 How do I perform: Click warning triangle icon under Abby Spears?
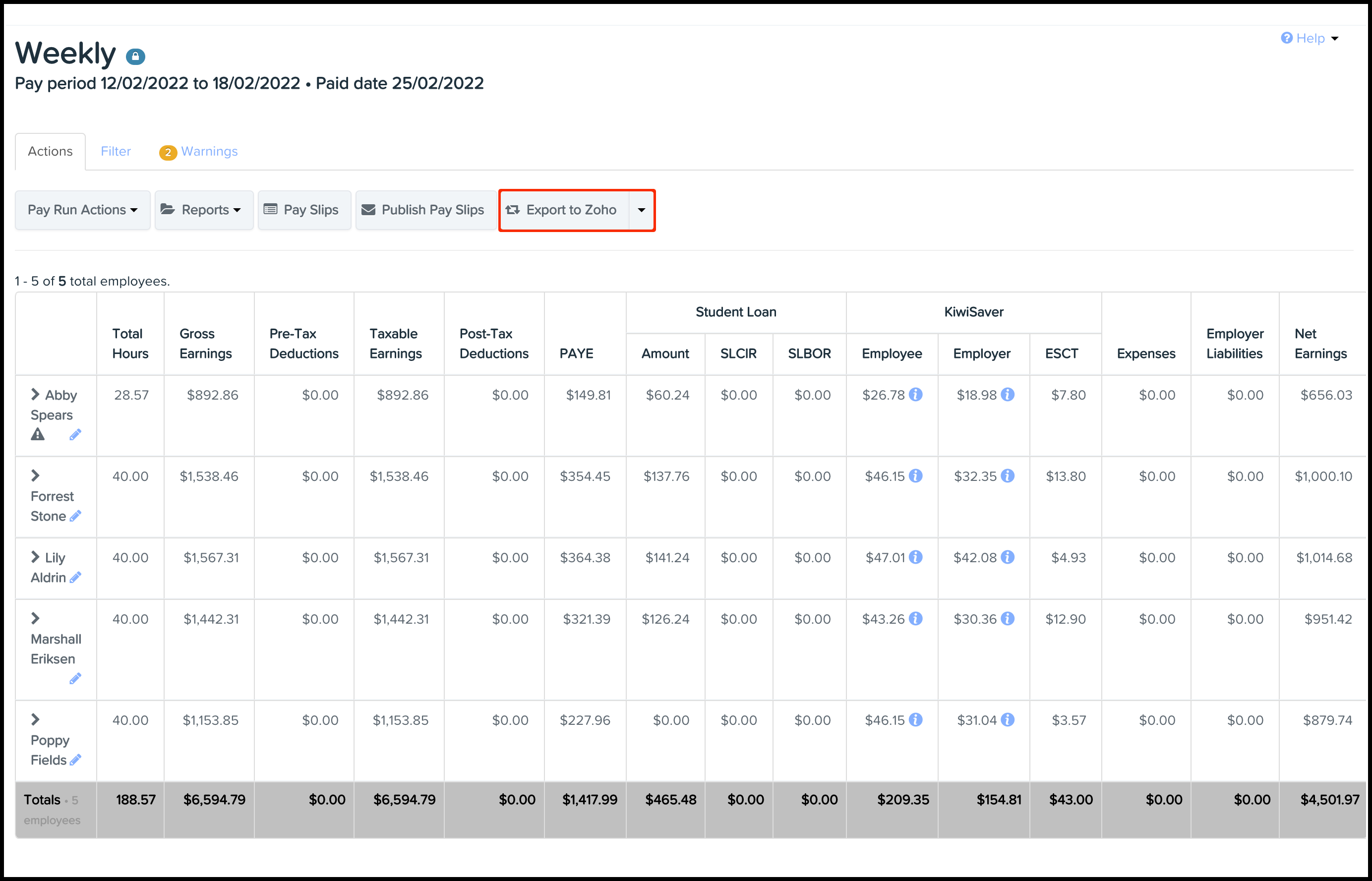(38, 435)
